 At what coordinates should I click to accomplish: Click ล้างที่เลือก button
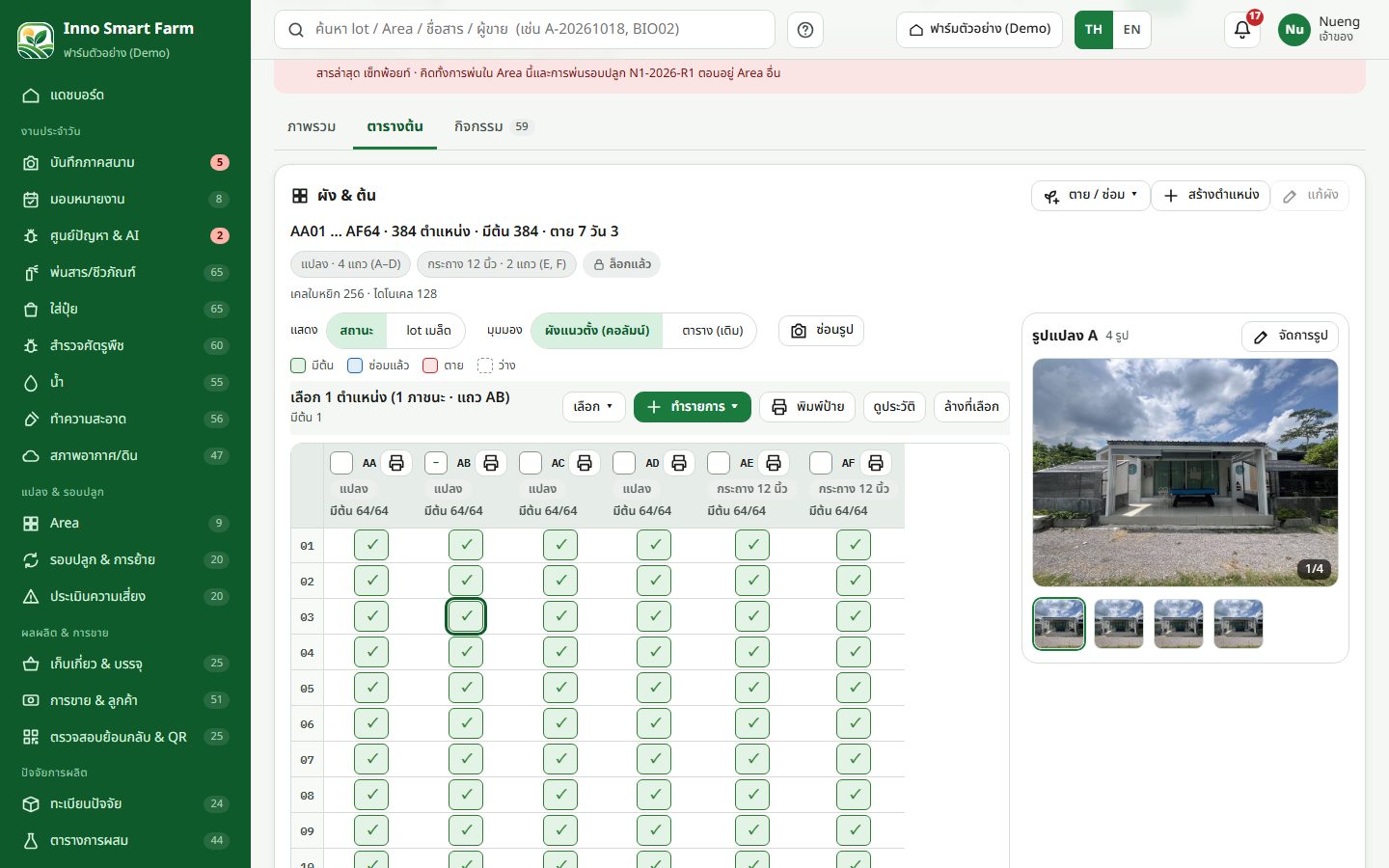971,407
